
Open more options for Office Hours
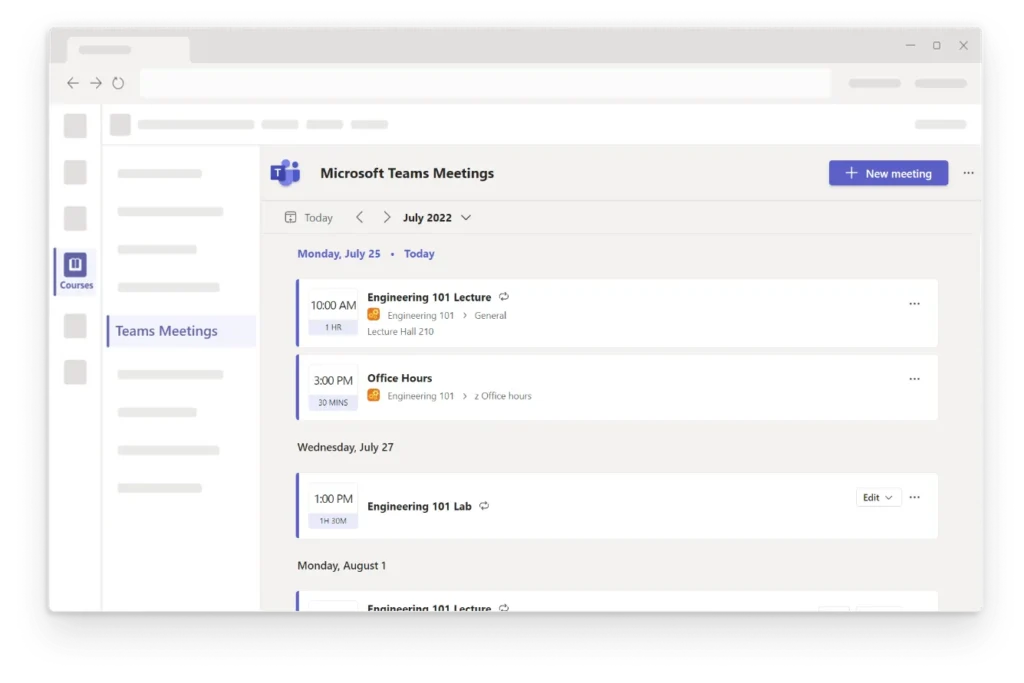[x=914, y=379]
